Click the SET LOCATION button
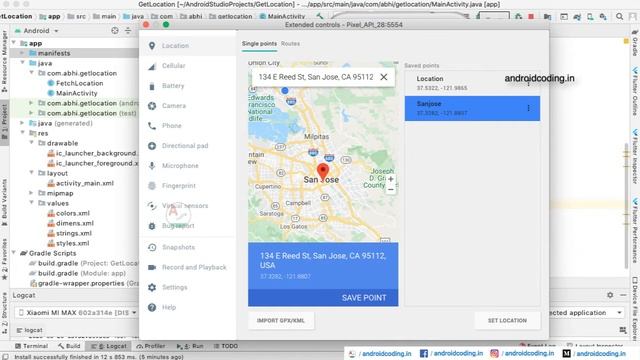Image resolution: width=640 pixels, height=360 pixels. pos(507,321)
